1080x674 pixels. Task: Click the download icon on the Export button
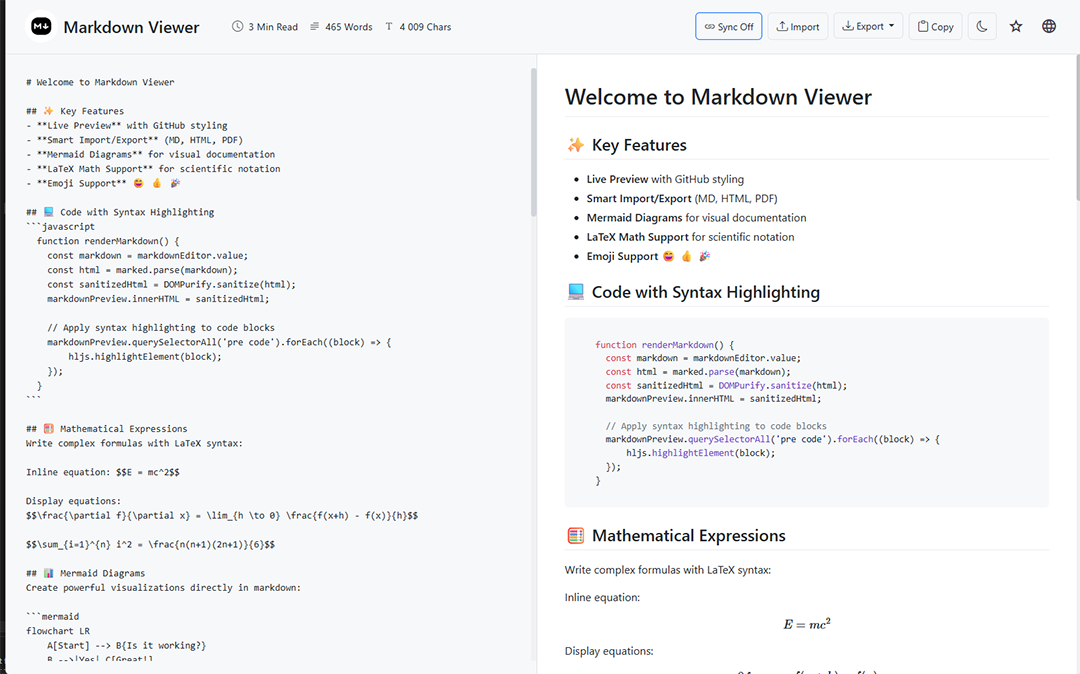pyautogui.click(x=850, y=25)
